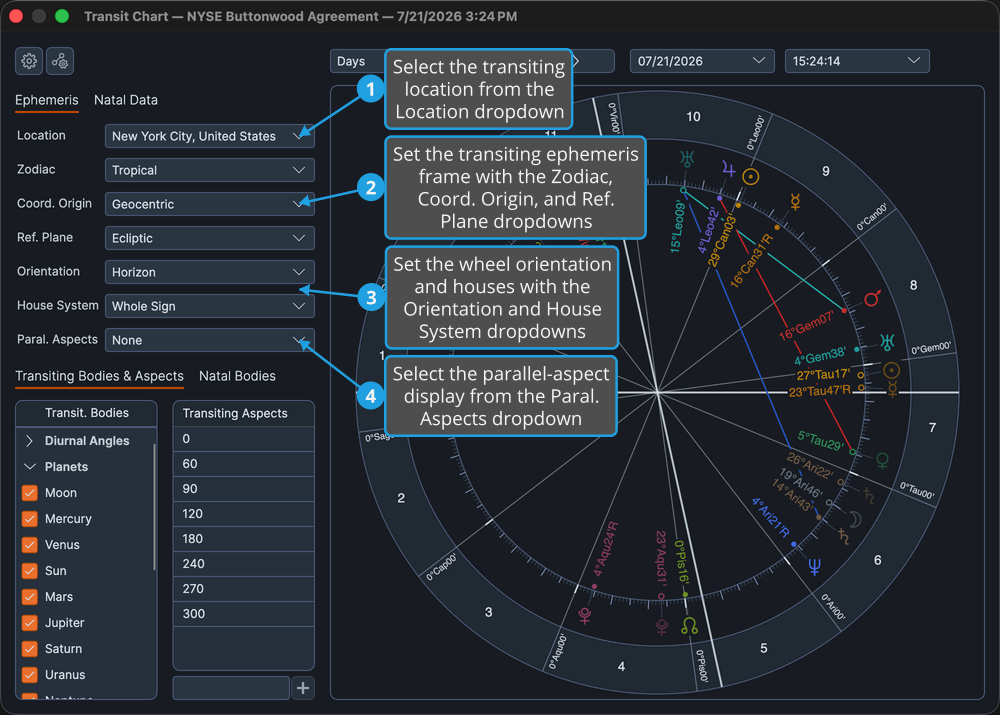Click the Days step unit field
The width and height of the screenshot is (1000, 715).
pos(357,61)
